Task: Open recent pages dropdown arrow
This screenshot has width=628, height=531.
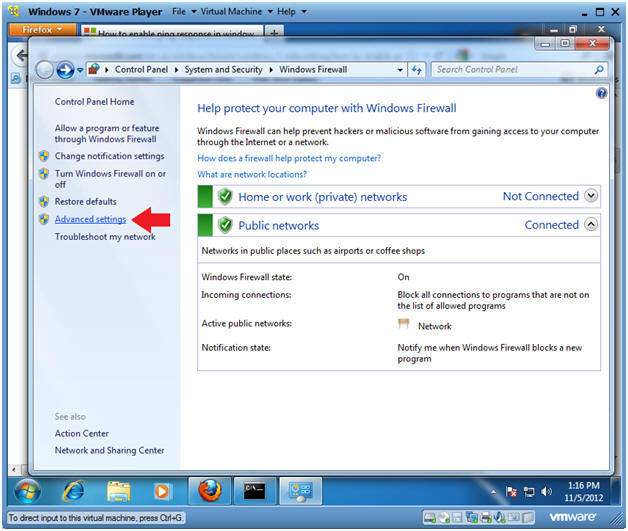Action: click(x=80, y=70)
